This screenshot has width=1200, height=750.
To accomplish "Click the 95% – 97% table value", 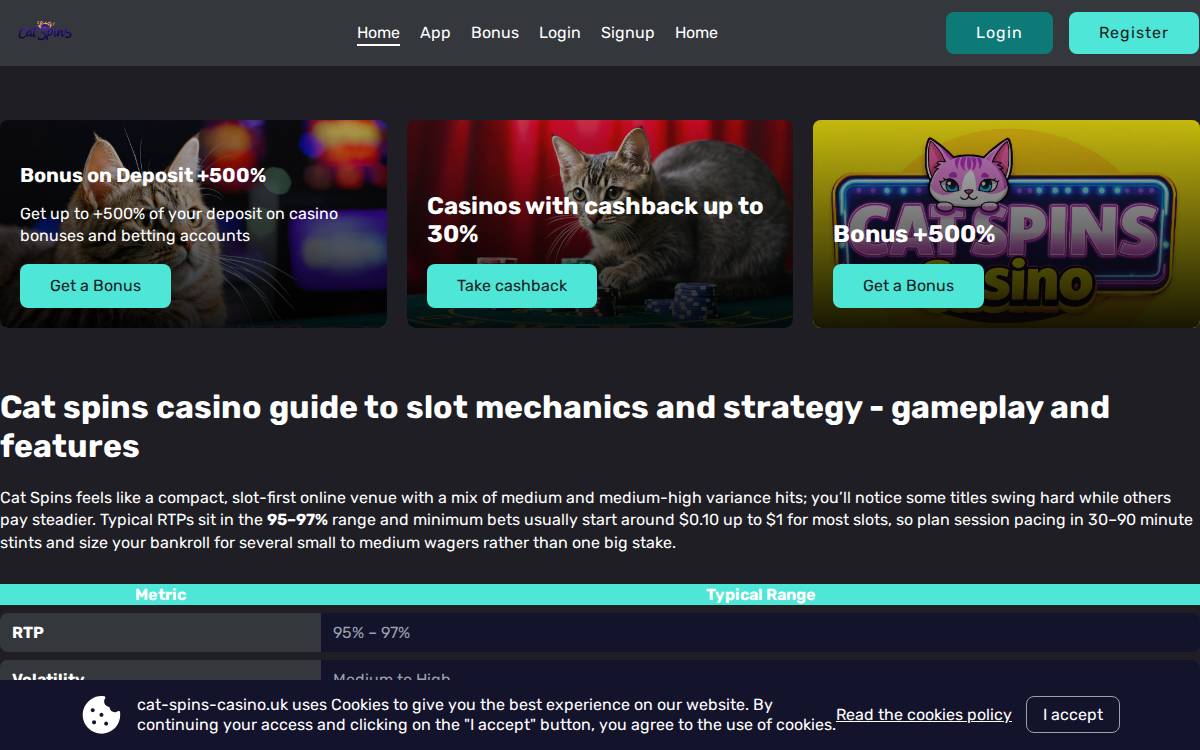I will click(371, 632).
